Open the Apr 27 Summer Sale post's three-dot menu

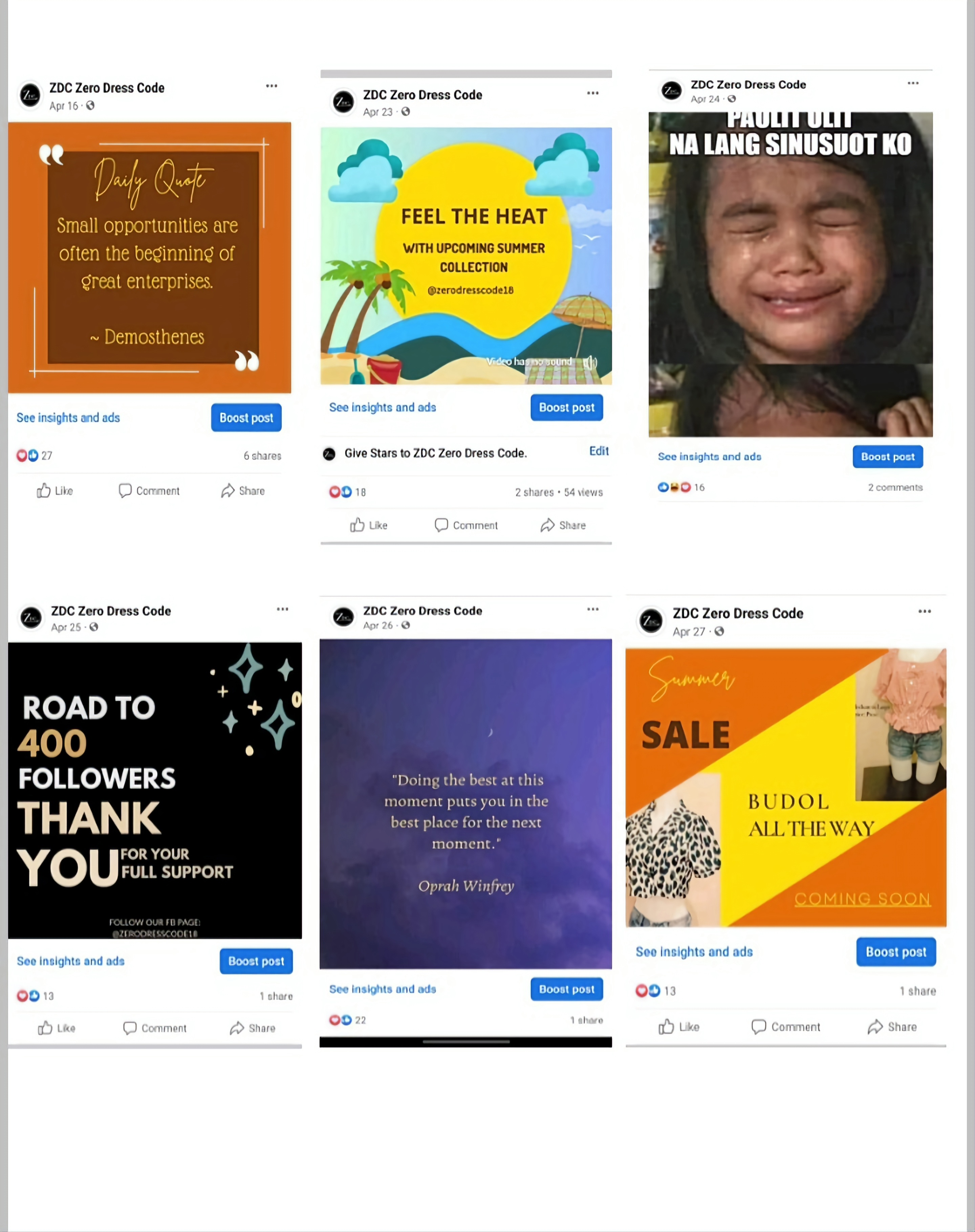tap(925, 611)
